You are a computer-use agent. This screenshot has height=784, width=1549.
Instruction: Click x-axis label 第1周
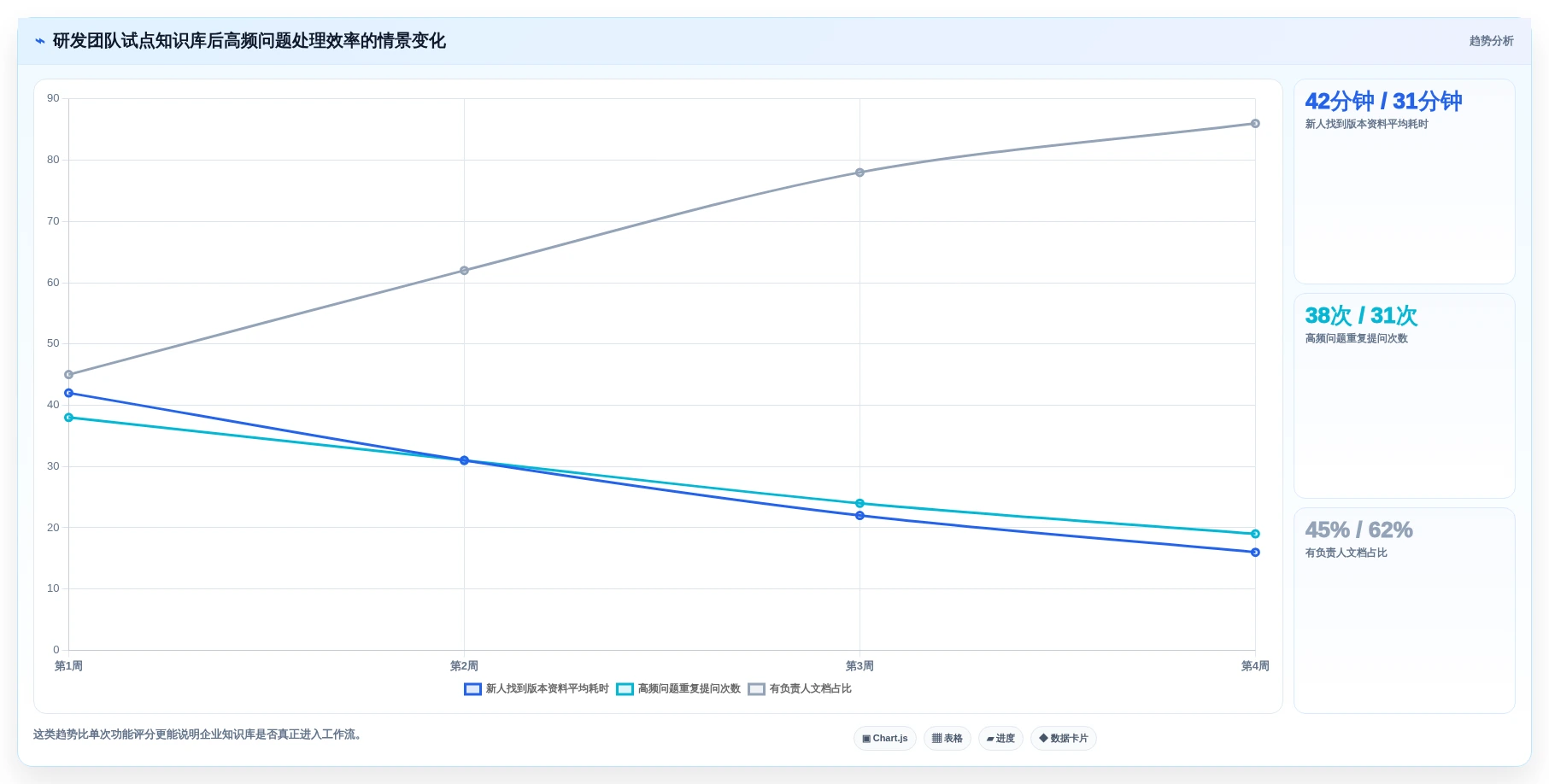pos(68,666)
